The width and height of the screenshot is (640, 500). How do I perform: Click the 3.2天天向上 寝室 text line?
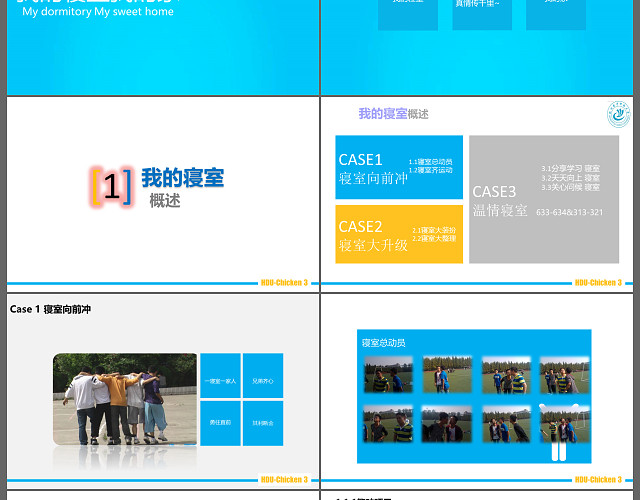point(570,178)
